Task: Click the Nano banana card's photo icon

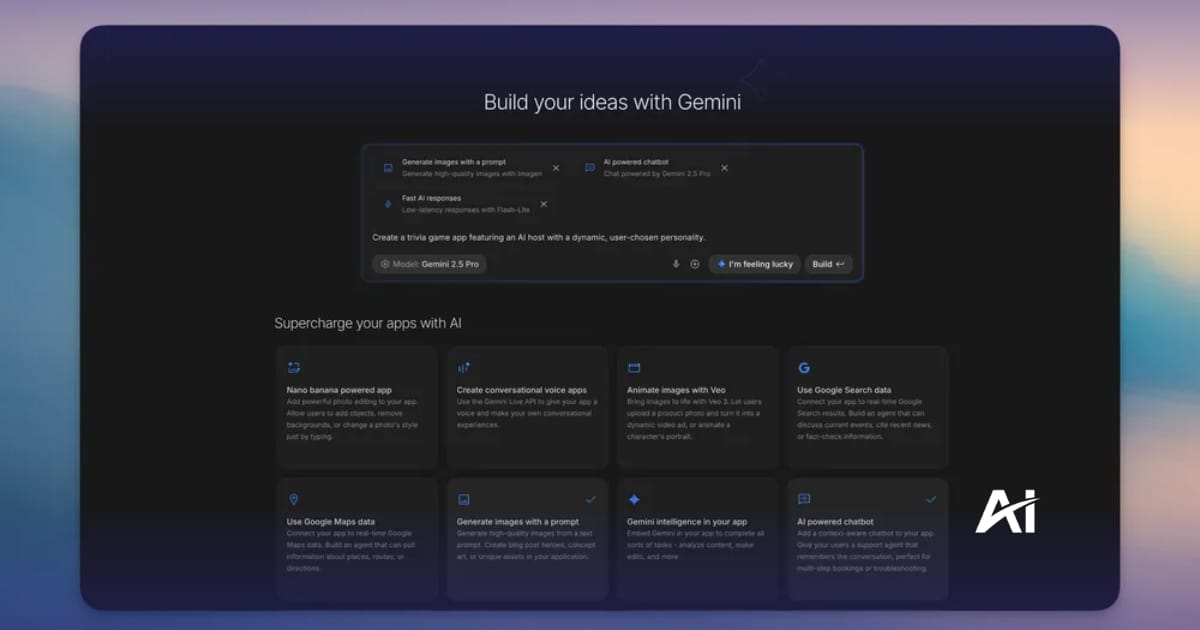Action: 294,367
